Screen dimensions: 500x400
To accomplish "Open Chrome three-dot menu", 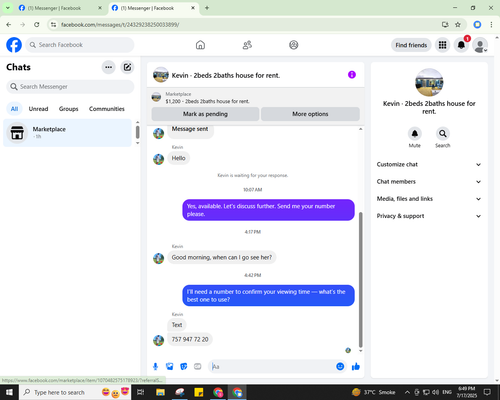I will click(491, 25).
